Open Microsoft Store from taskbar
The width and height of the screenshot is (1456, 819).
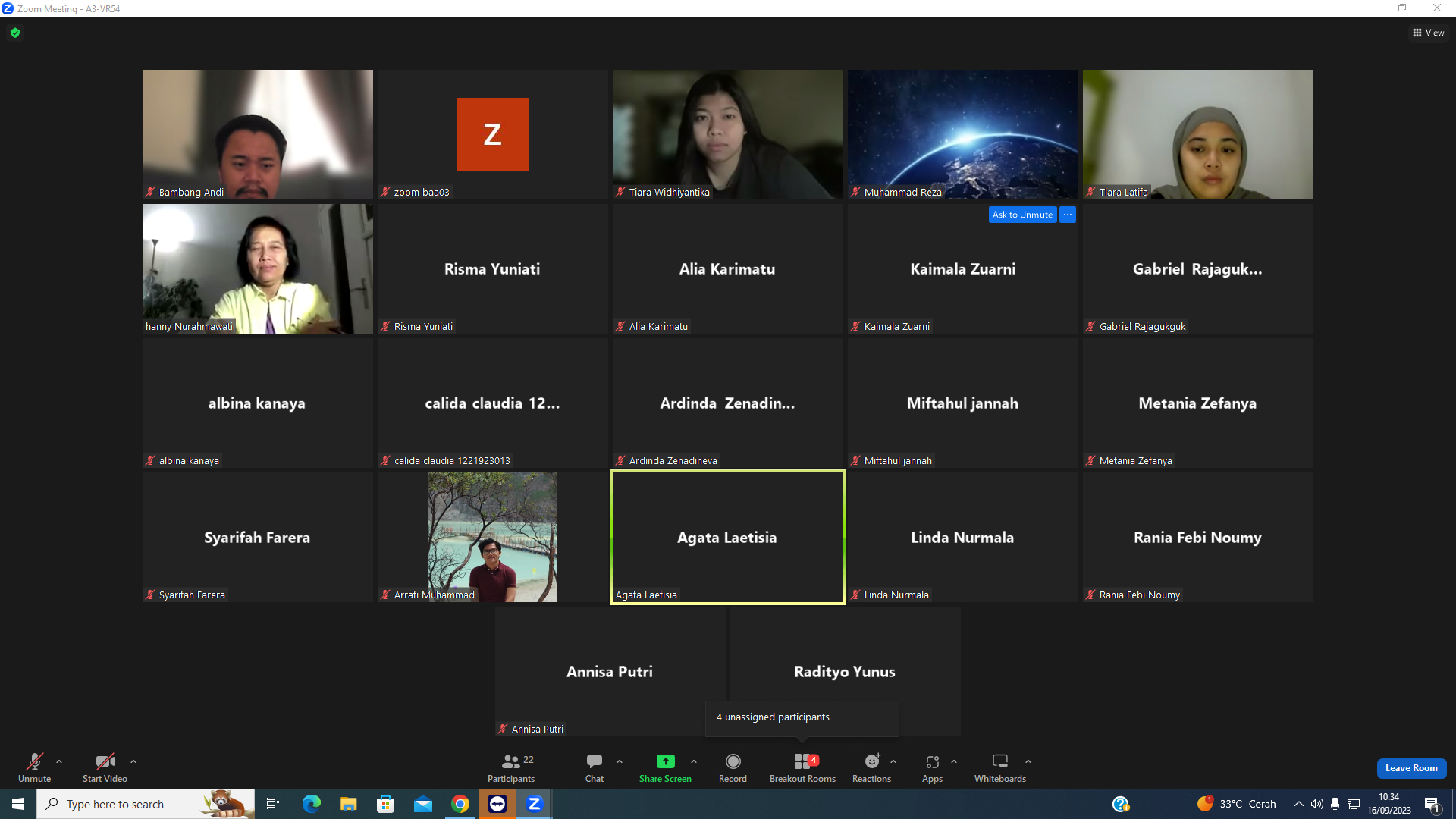[x=385, y=804]
